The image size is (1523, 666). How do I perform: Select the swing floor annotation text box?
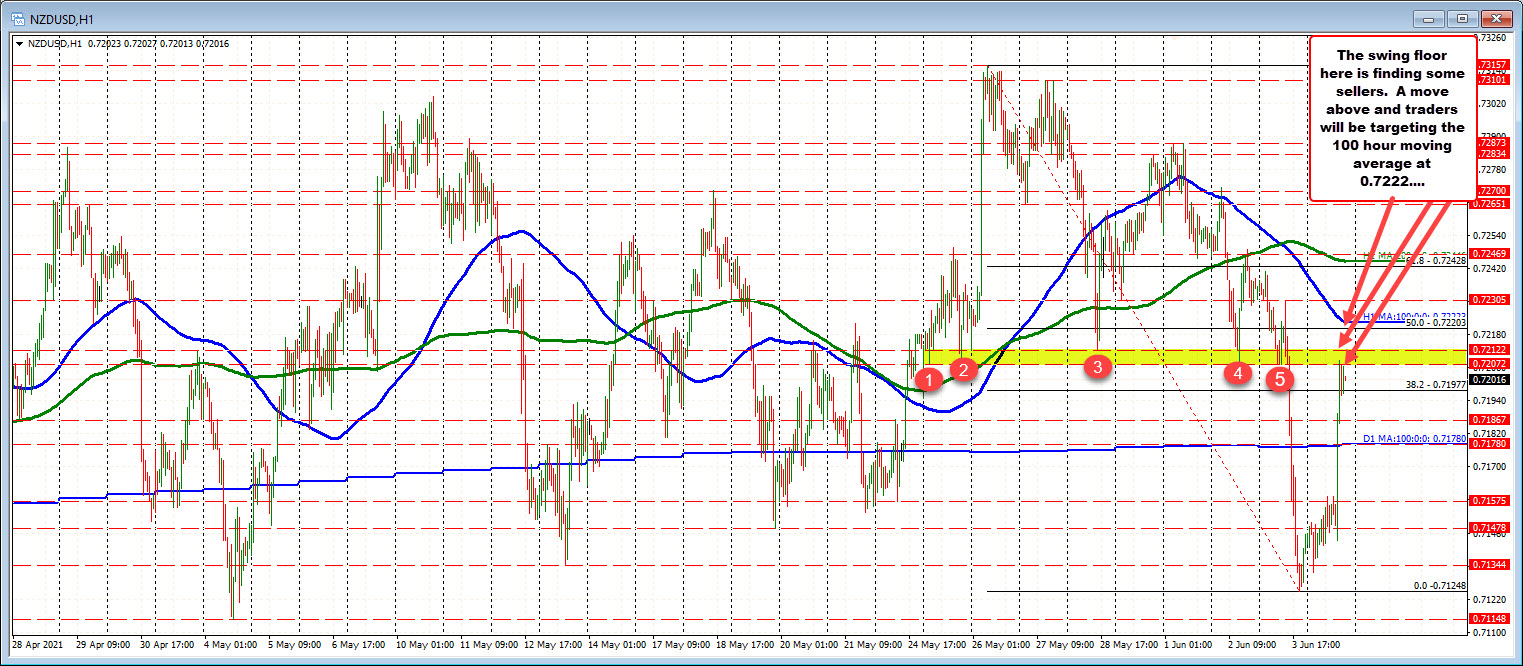(1392, 118)
